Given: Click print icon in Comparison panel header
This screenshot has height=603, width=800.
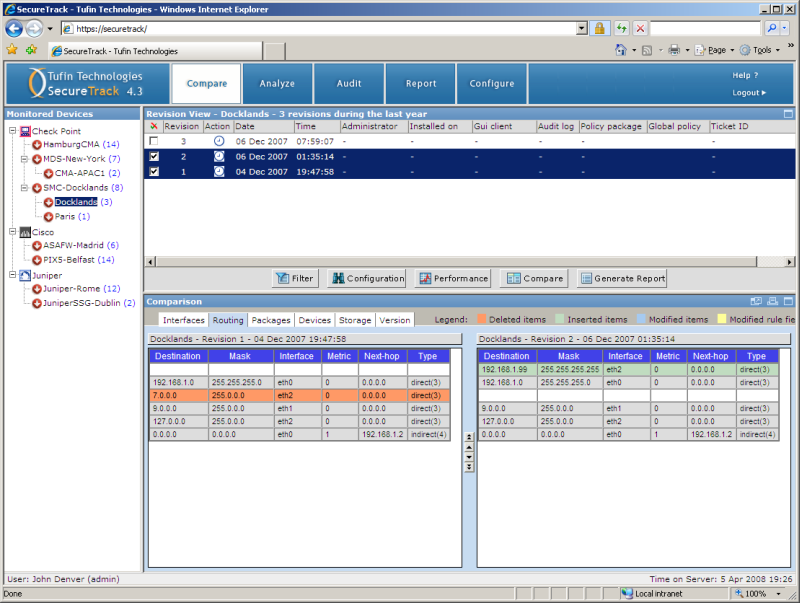Looking at the screenshot, I should tap(772, 302).
